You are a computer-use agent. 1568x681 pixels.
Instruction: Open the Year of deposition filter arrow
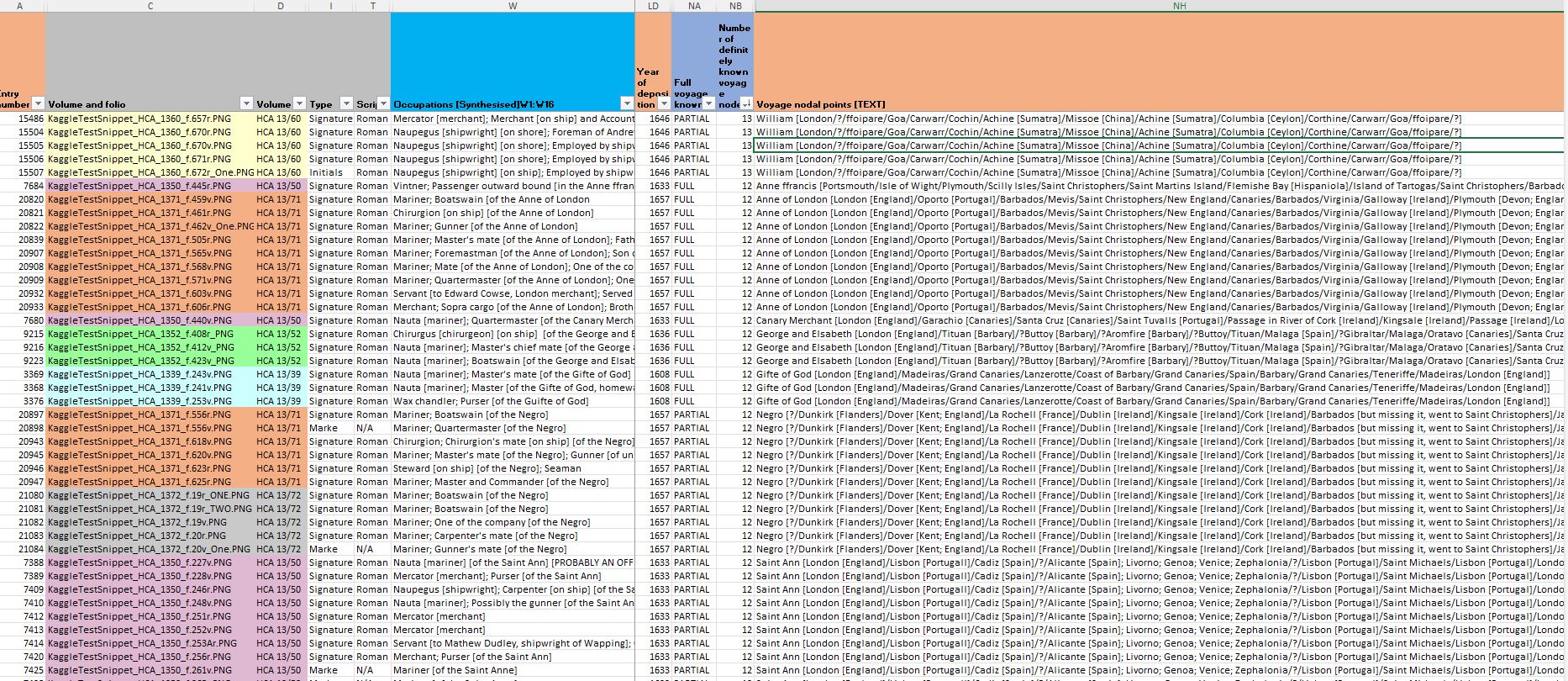[664, 104]
